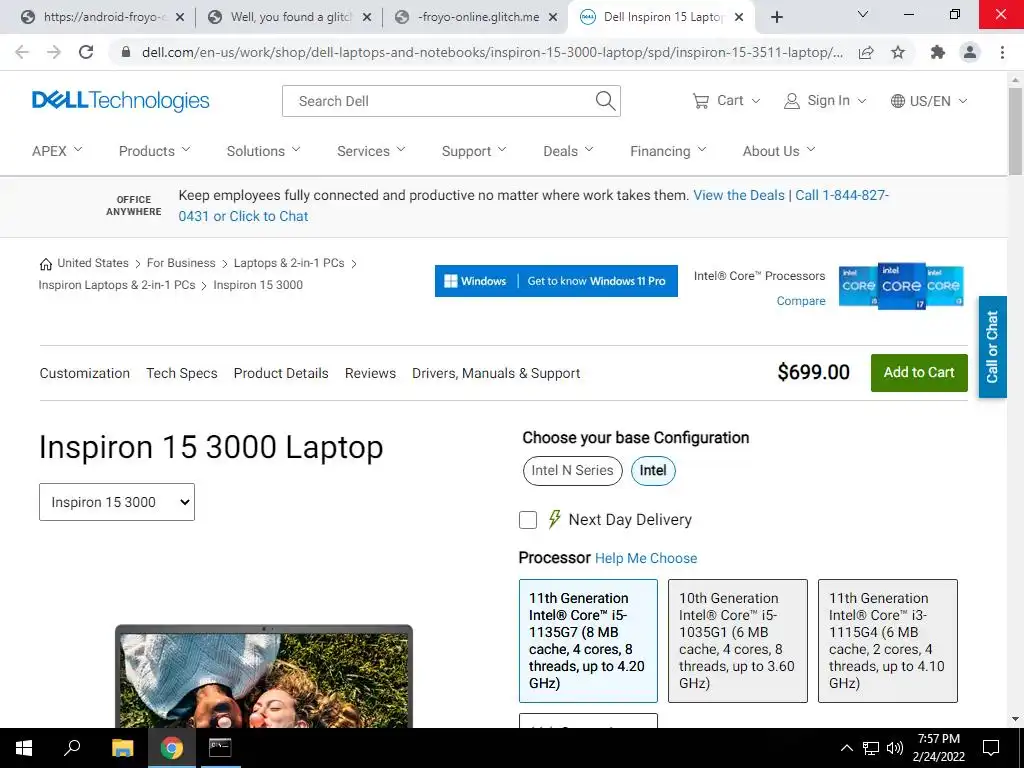The height and width of the screenshot is (768, 1024).
Task: Open the Windows Start menu
Action: pos(24,748)
